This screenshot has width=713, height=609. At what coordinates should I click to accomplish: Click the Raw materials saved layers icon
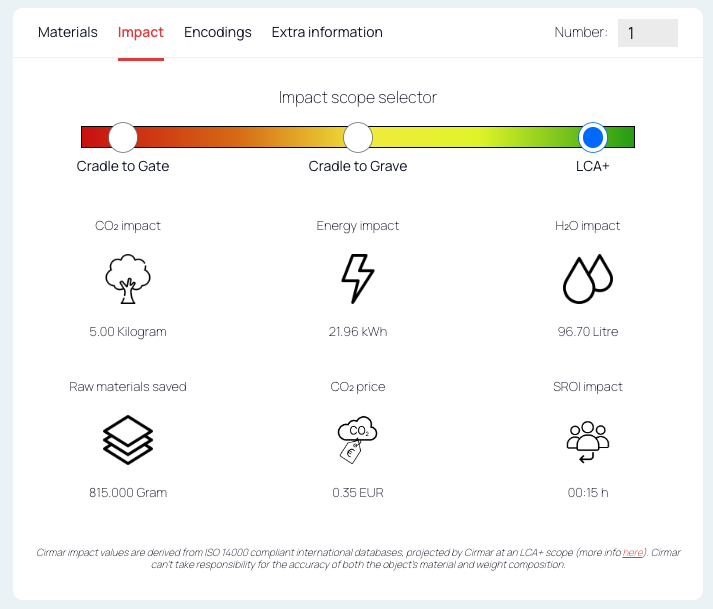click(x=128, y=440)
